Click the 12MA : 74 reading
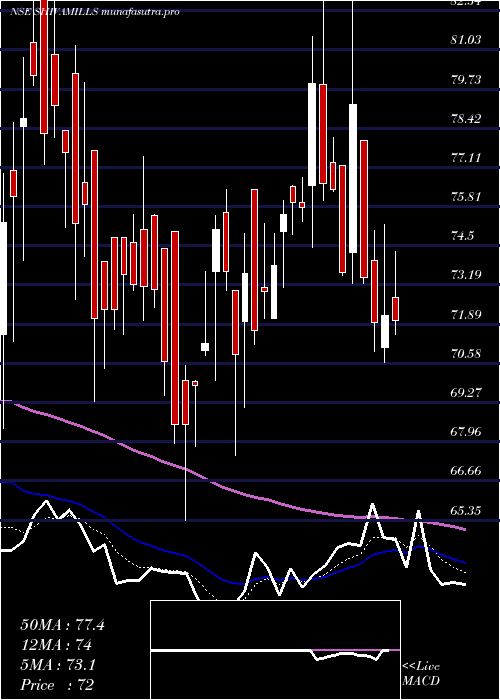 coord(56,646)
